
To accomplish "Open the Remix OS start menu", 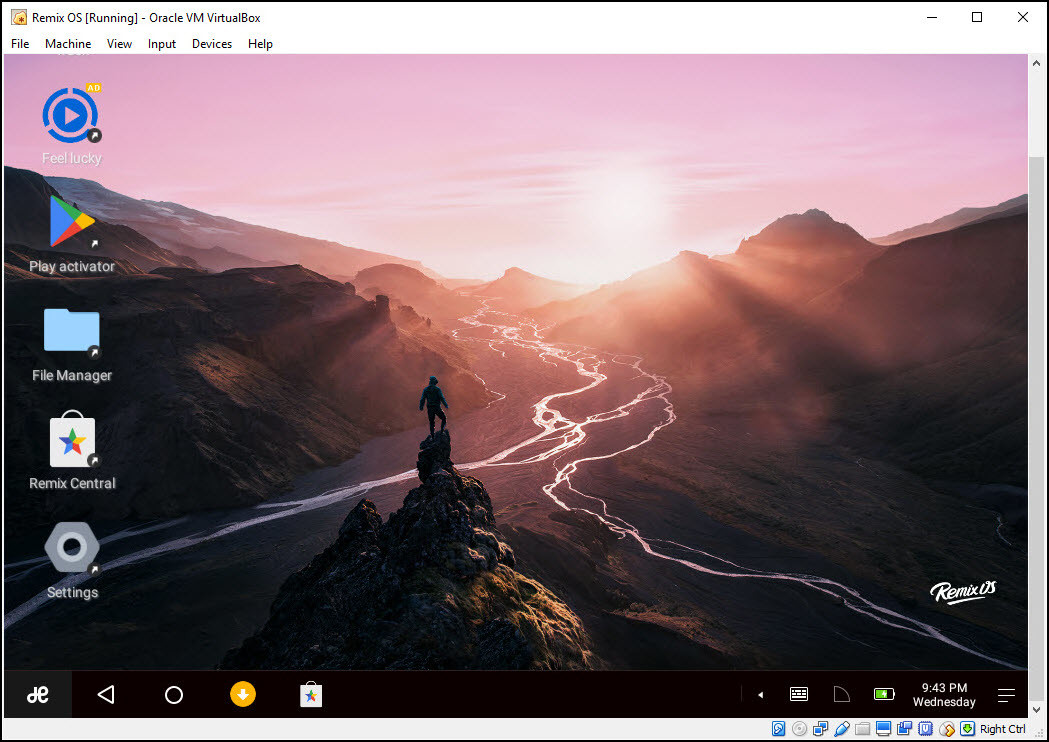I will [x=37, y=694].
